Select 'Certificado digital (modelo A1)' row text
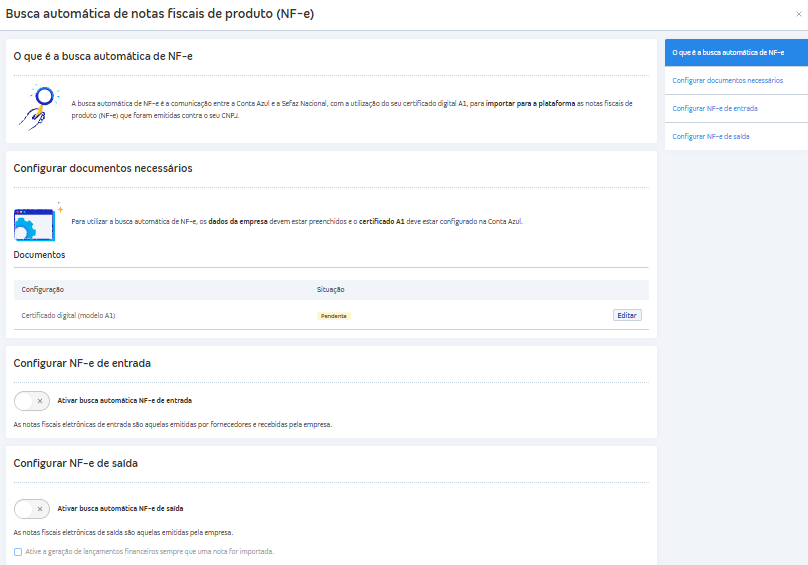 (68, 315)
